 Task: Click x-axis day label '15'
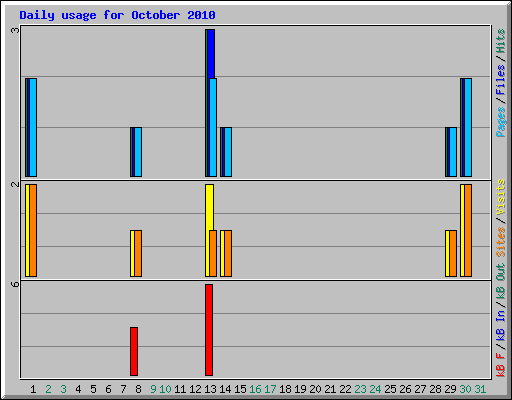click(240, 389)
